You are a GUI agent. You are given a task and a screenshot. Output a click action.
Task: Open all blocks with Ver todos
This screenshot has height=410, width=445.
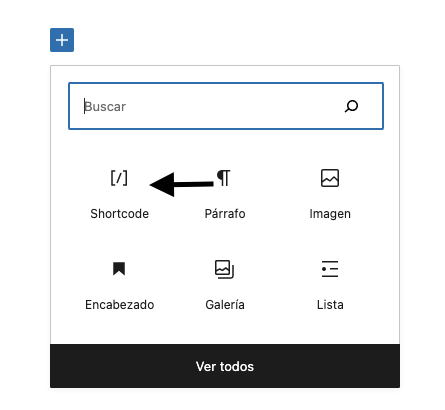tap(225, 366)
